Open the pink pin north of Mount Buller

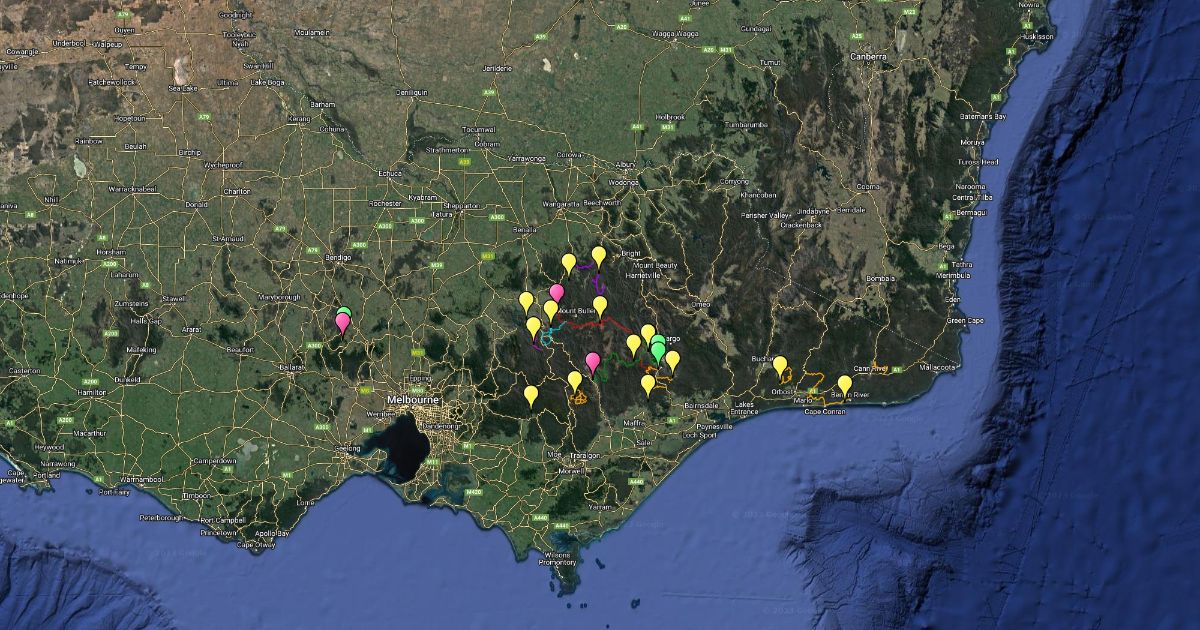[557, 294]
